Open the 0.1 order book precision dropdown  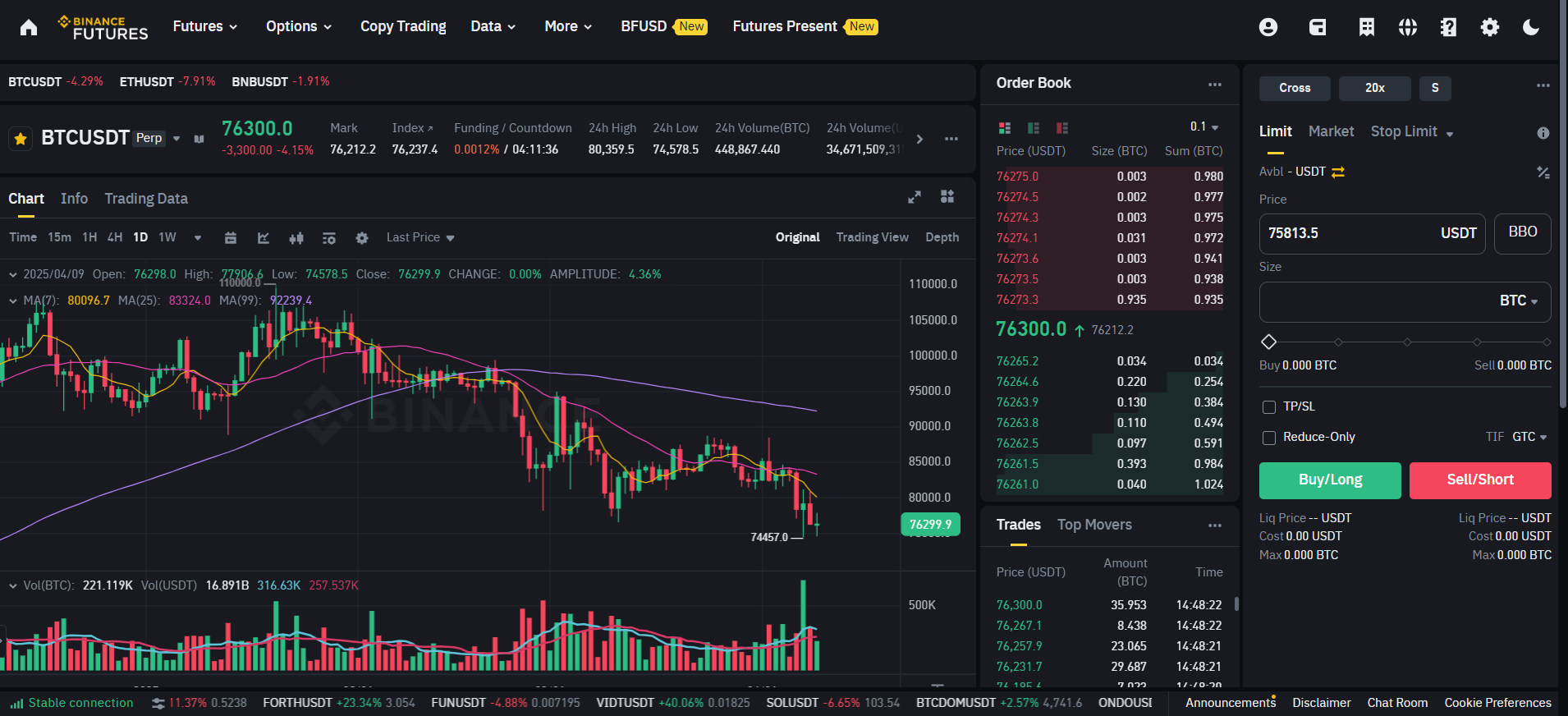pyautogui.click(x=1204, y=127)
